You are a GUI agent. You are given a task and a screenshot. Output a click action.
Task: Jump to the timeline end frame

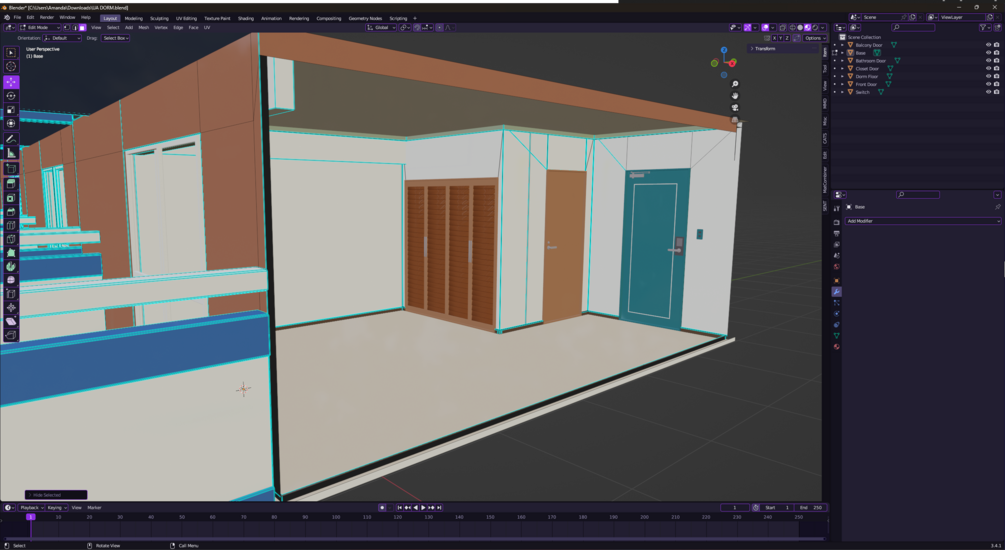click(439, 508)
